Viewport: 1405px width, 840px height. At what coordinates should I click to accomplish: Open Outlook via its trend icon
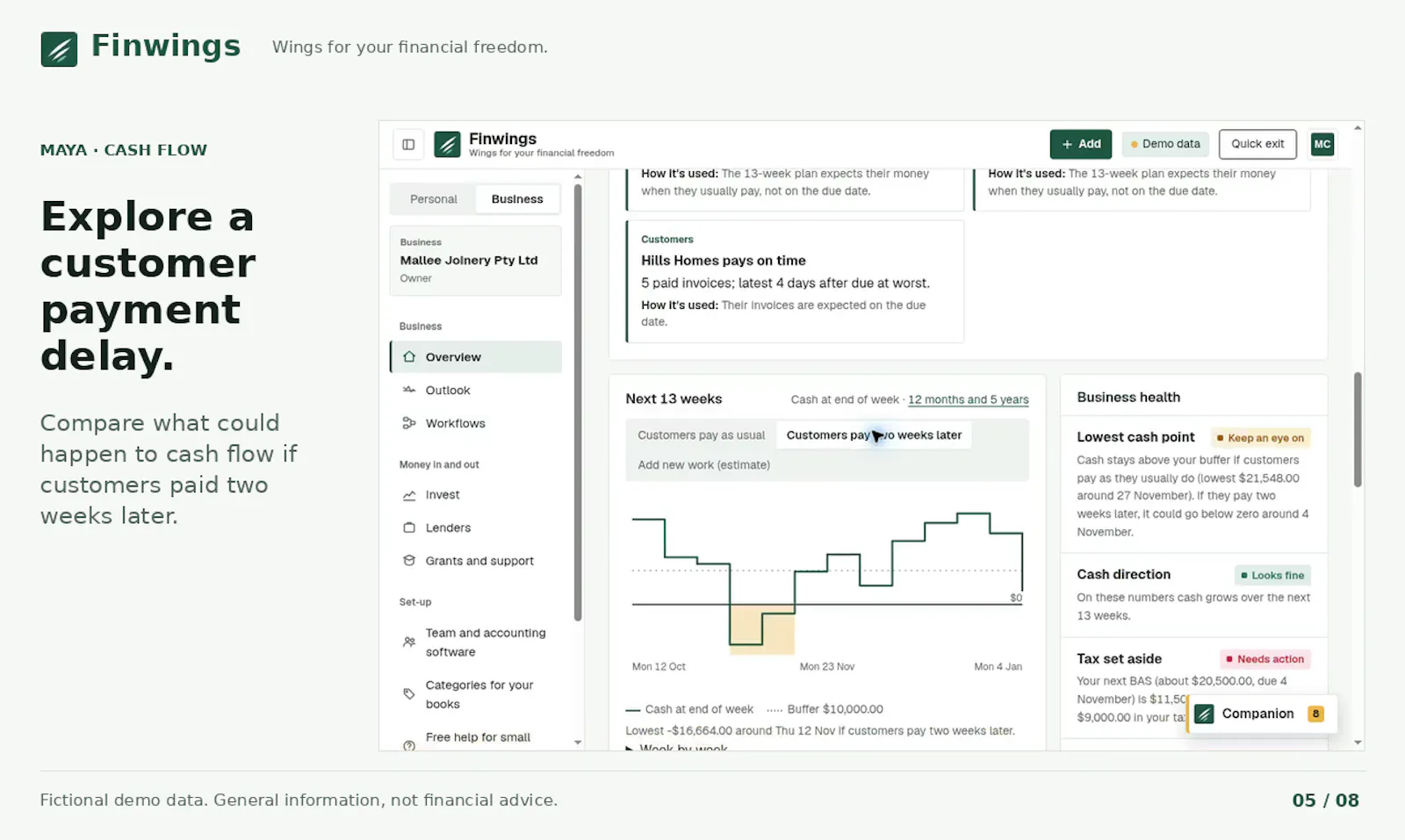(409, 390)
